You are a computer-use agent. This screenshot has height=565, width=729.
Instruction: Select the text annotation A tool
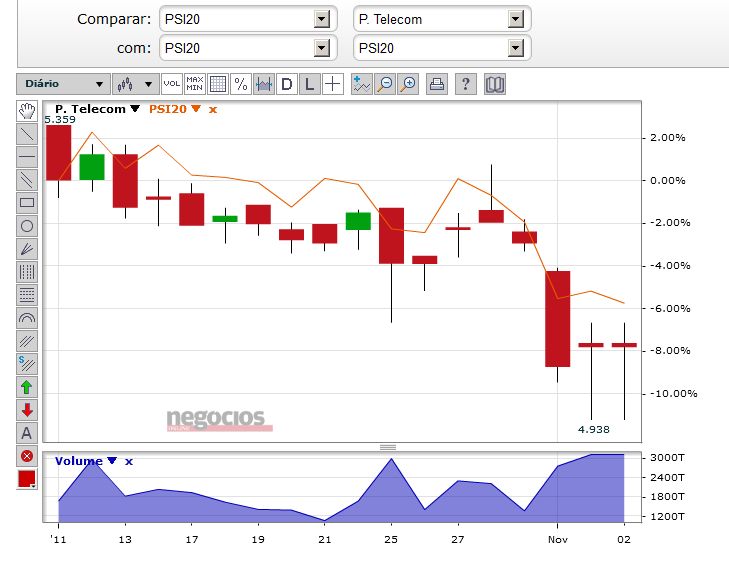point(27,433)
